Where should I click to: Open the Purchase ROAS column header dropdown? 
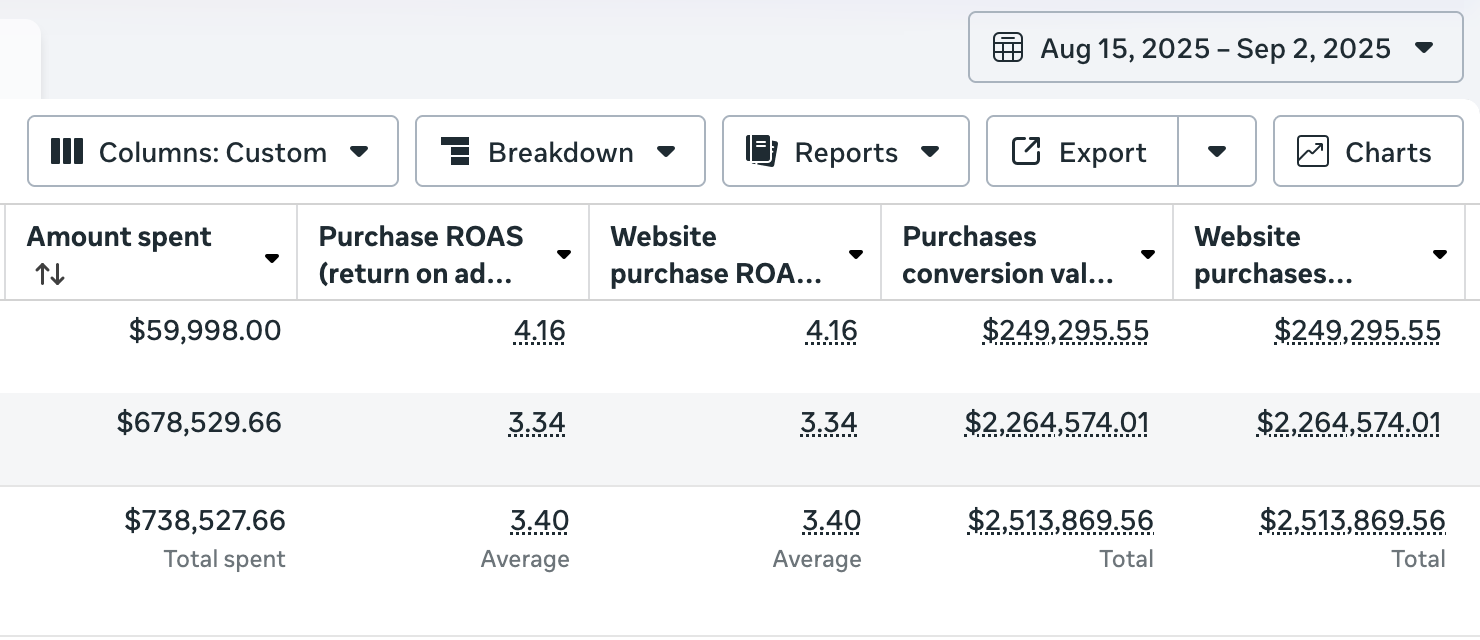tap(563, 254)
